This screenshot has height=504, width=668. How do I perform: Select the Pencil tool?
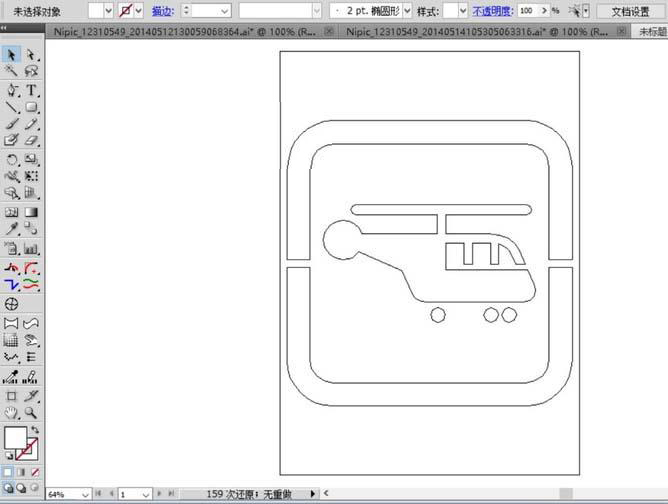pyautogui.click(x=31, y=124)
